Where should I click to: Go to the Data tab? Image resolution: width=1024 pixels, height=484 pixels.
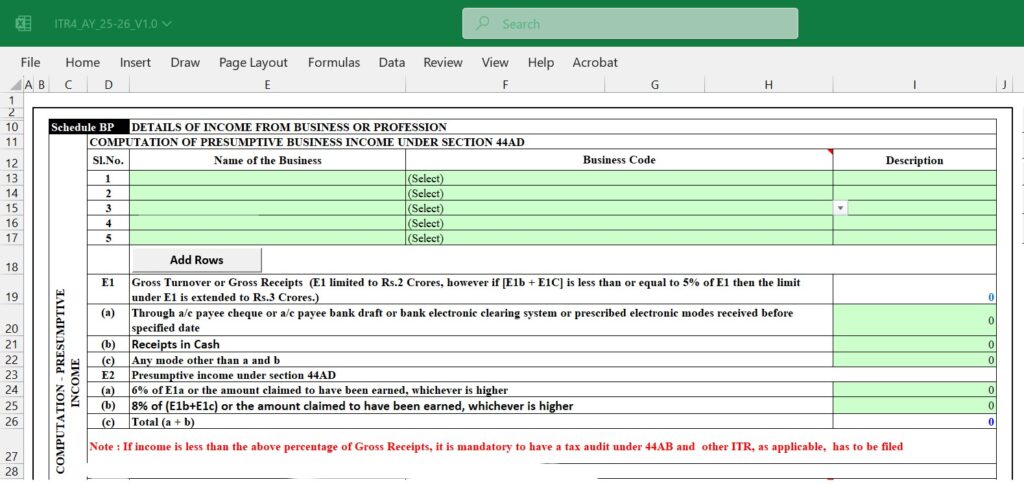[391, 62]
